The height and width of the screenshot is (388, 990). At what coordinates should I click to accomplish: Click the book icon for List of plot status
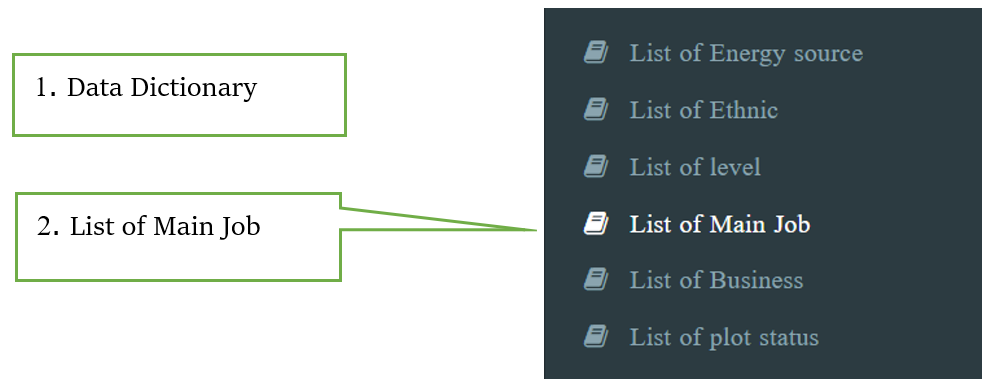[595, 336]
